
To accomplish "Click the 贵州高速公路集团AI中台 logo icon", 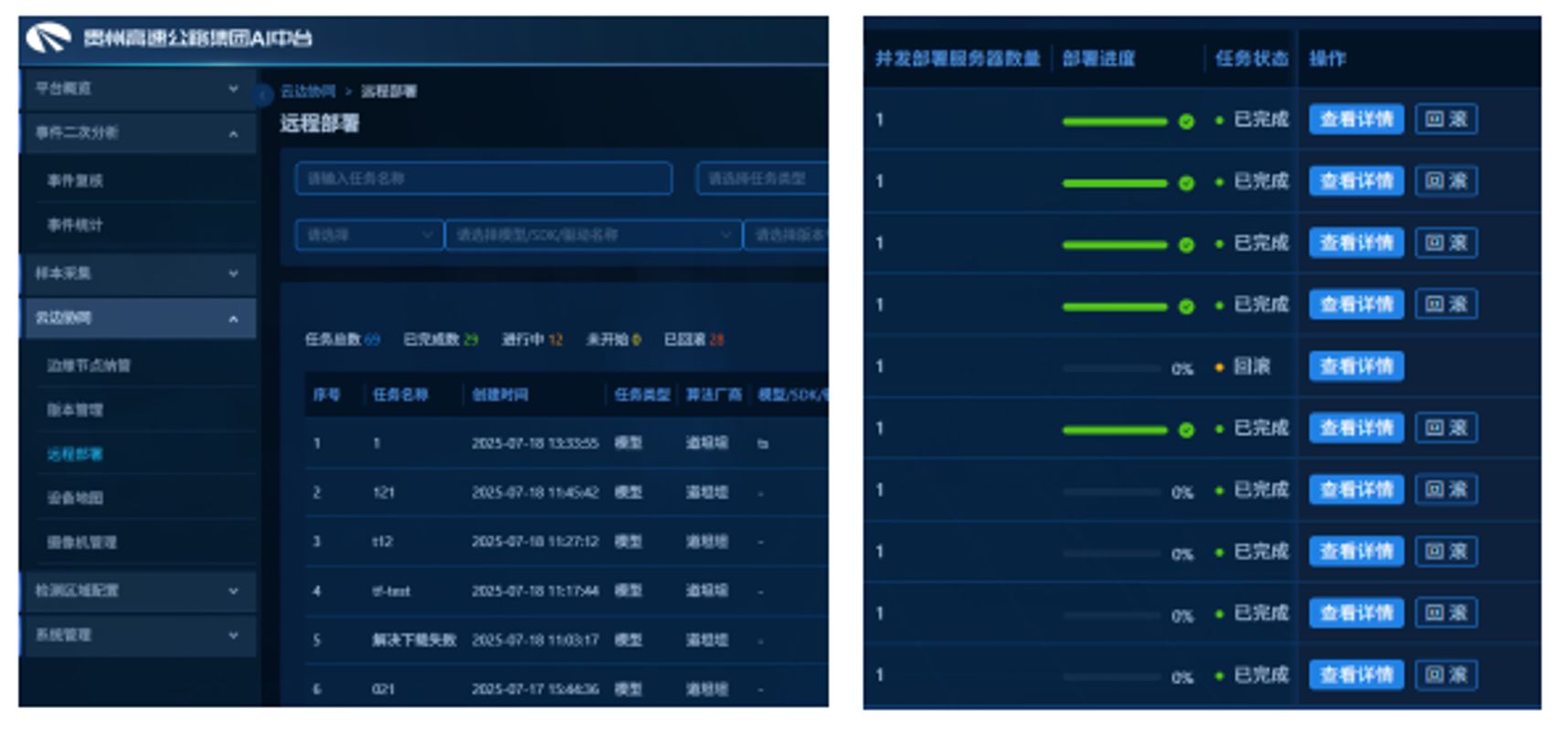I will pos(48,37).
